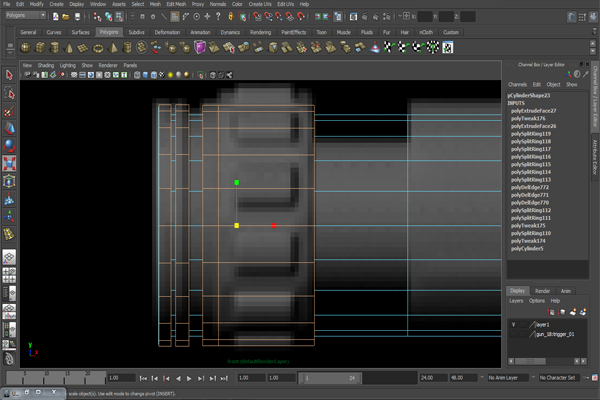Create a polygon sphere from shelf
The image size is (600, 400).
point(26,47)
